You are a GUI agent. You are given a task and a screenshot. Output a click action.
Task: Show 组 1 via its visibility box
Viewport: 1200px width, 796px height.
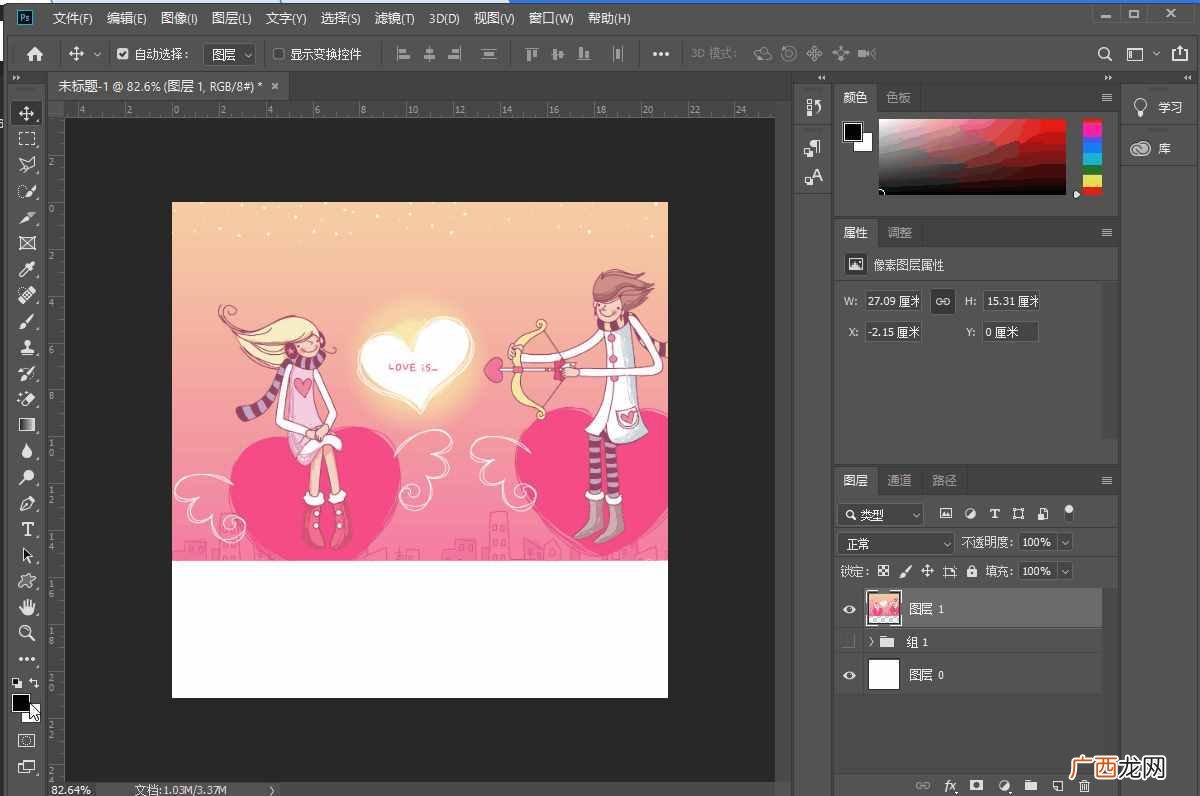pyautogui.click(x=849, y=641)
